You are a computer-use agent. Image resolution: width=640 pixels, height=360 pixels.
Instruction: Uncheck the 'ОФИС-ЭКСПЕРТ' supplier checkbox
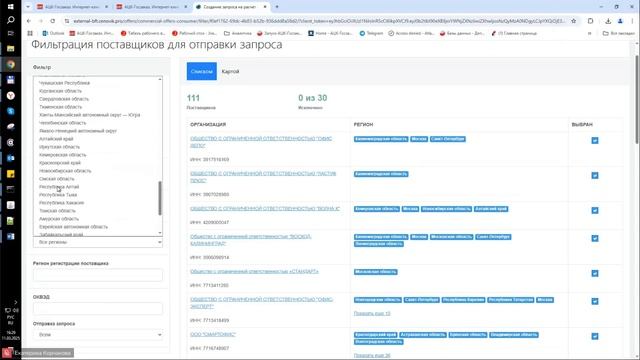[x=595, y=301]
